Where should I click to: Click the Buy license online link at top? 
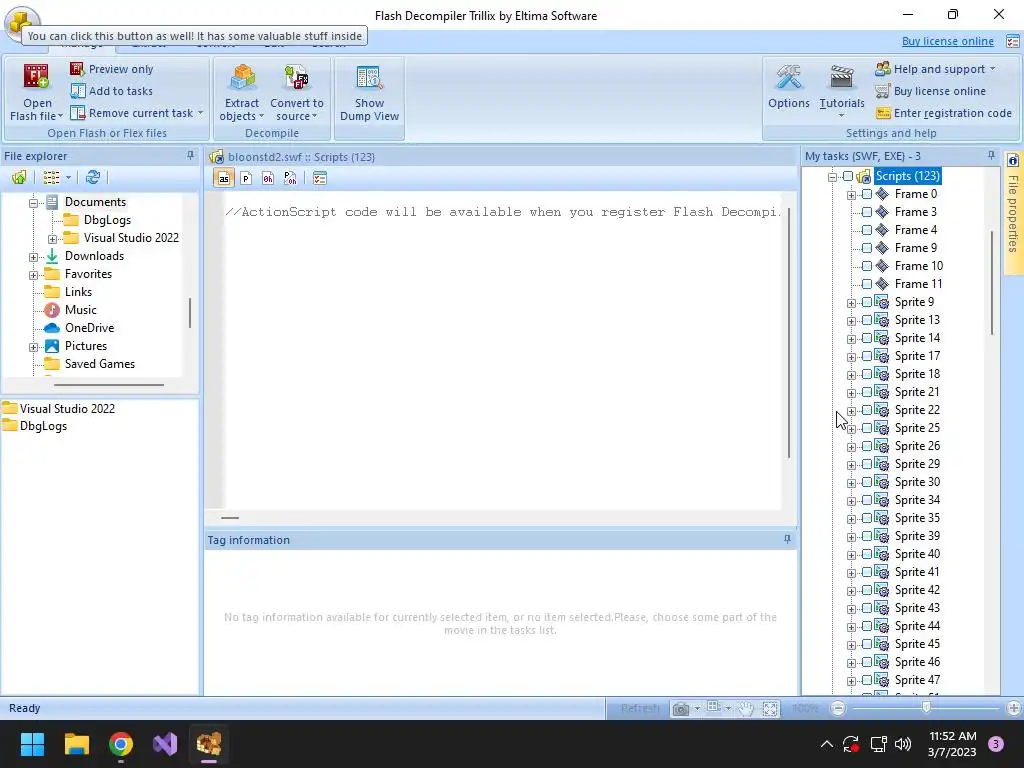[x=948, y=41]
